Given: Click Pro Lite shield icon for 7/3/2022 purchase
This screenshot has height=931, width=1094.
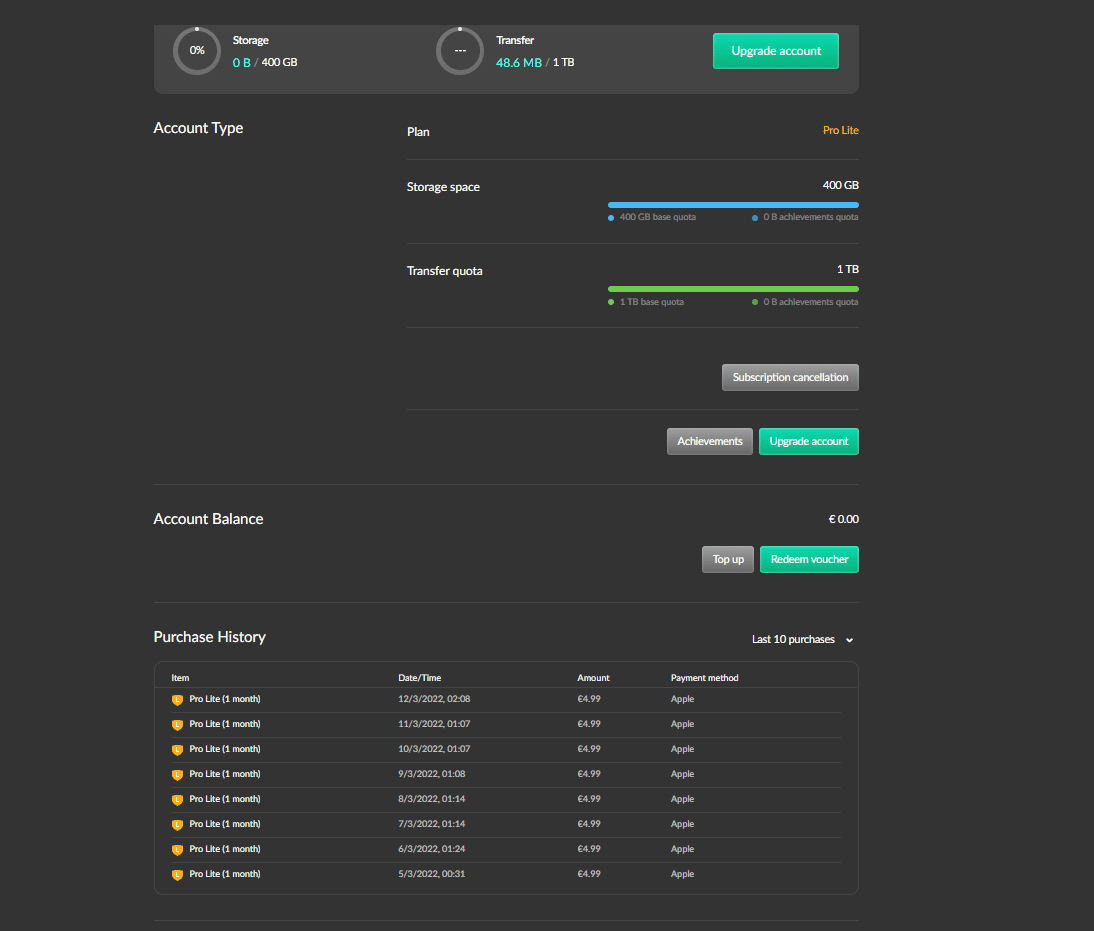Looking at the screenshot, I should pos(177,825).
